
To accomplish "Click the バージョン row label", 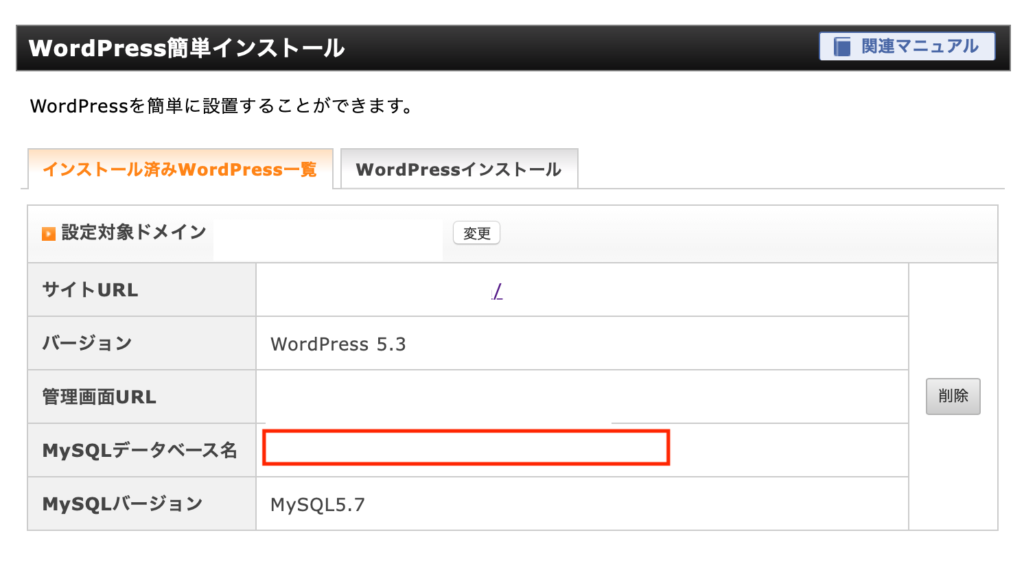I will pyautogui.click(x=88, y=343).
